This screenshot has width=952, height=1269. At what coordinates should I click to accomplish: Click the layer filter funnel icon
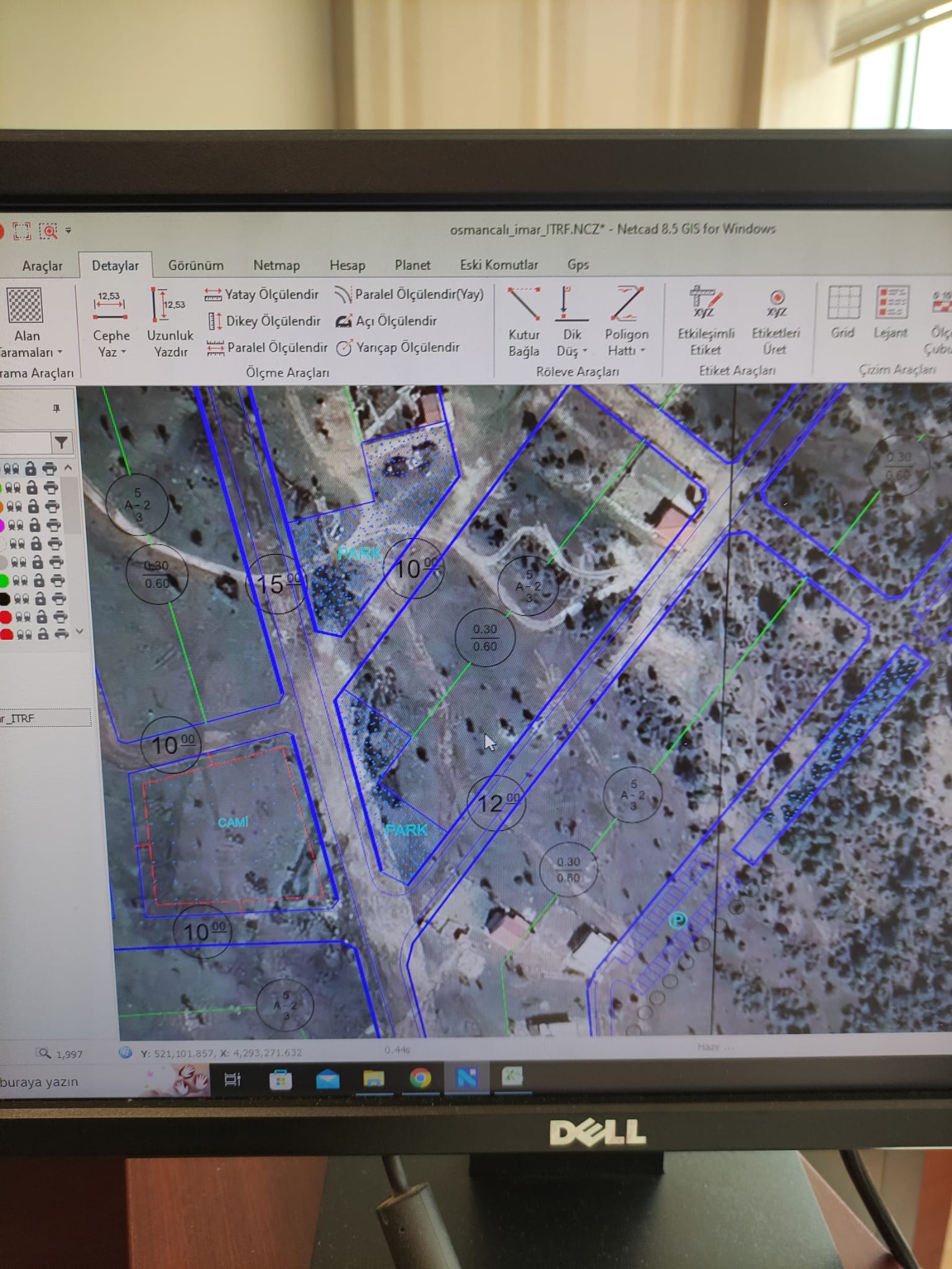click(x=61, y=442)
